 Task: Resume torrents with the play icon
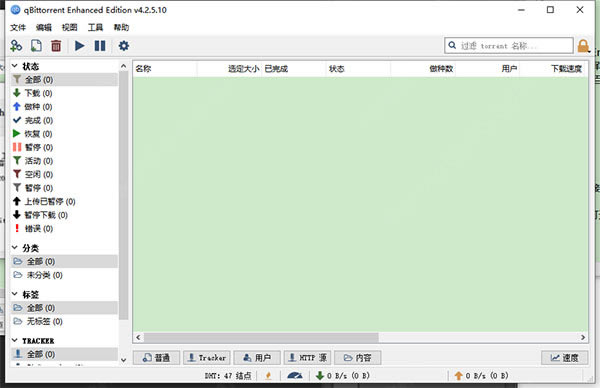(79, 46)
